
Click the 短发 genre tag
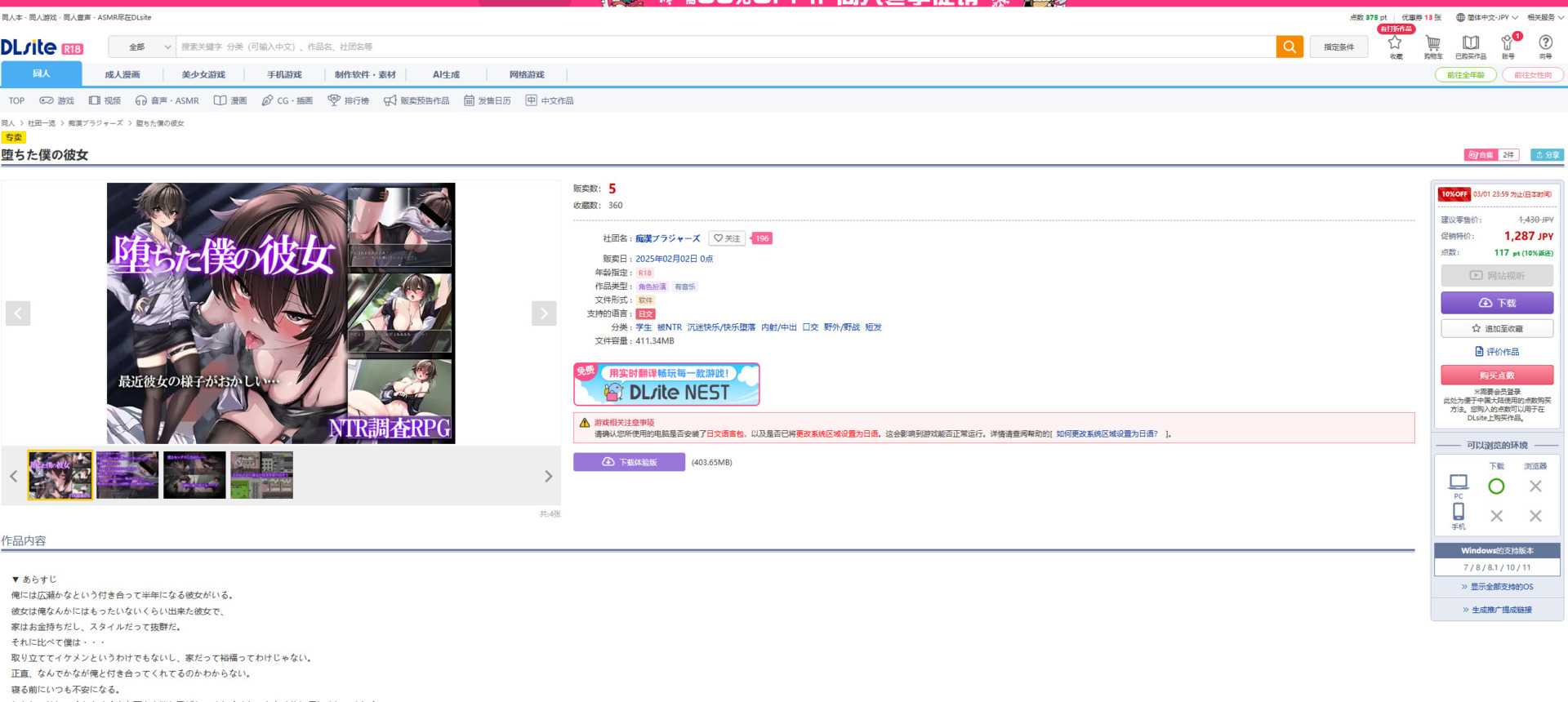(873, 327)
